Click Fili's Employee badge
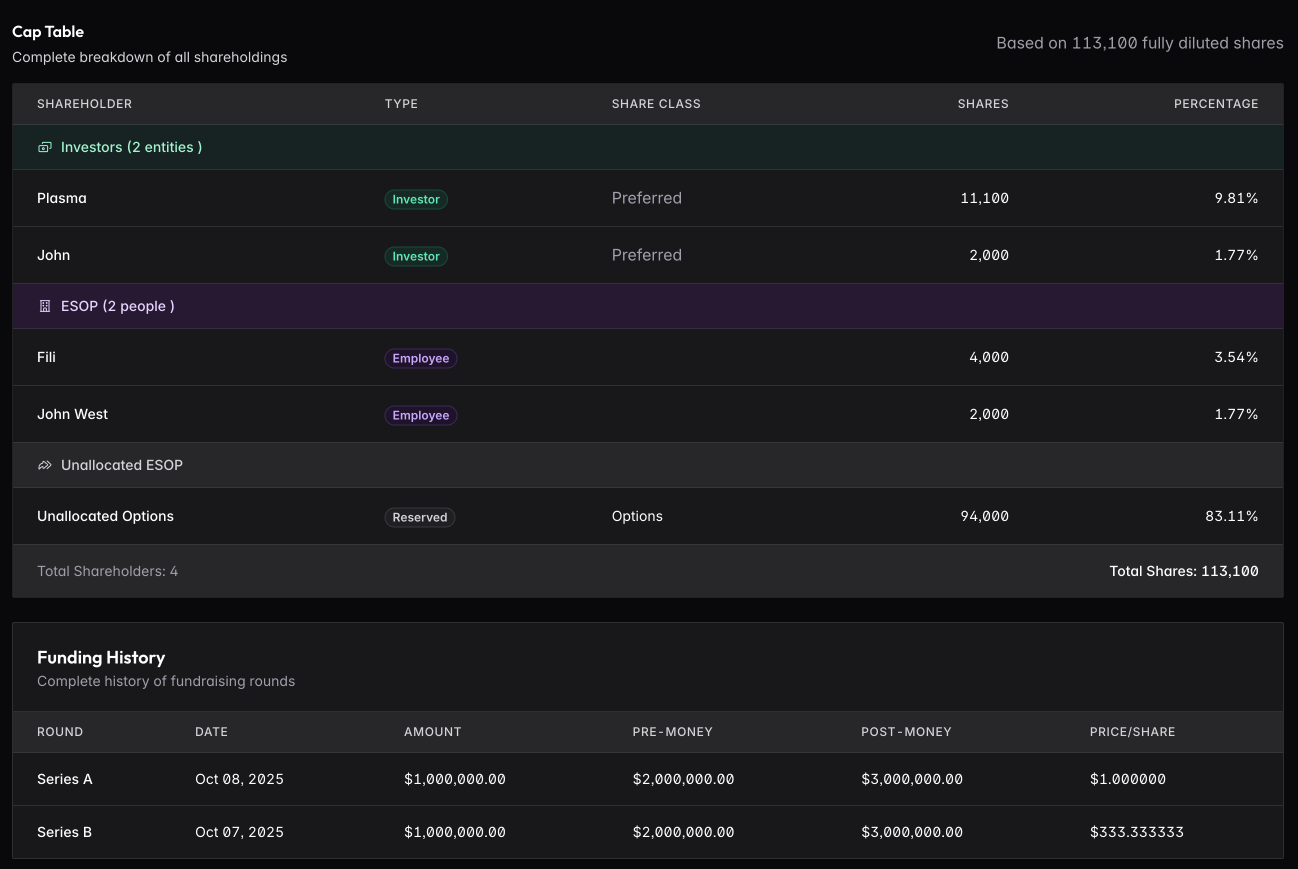This screenshot has height=869, width=1298. click(x=420, y=358)
